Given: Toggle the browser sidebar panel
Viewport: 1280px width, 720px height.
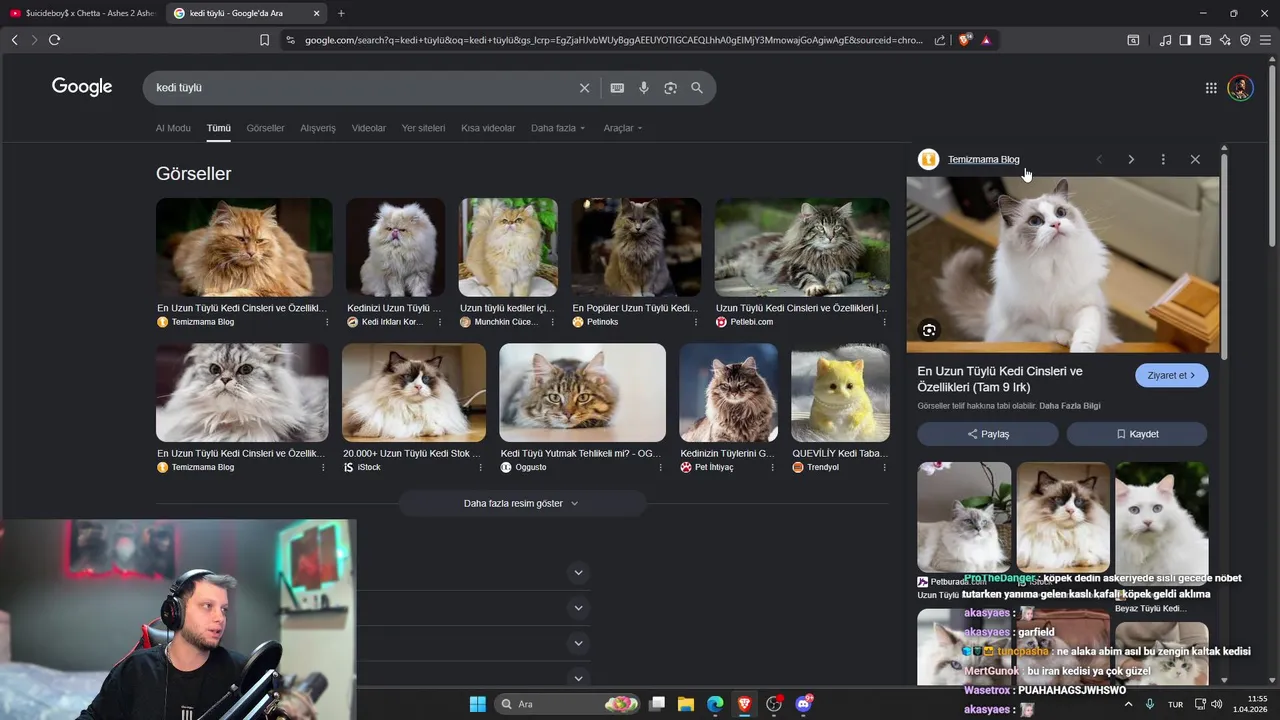Looking at the screenshot, I should point(1185,40).
